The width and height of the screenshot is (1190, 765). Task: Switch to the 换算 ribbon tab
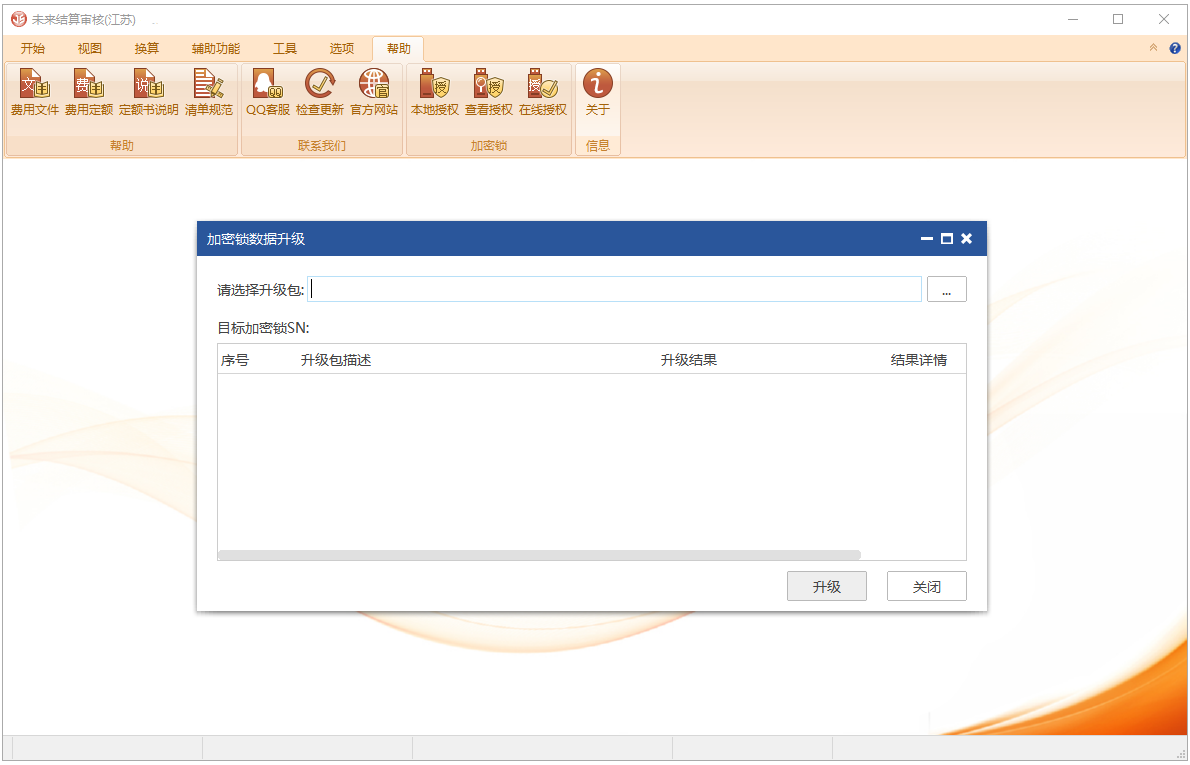pyautogui.click(x=147, y=49)
